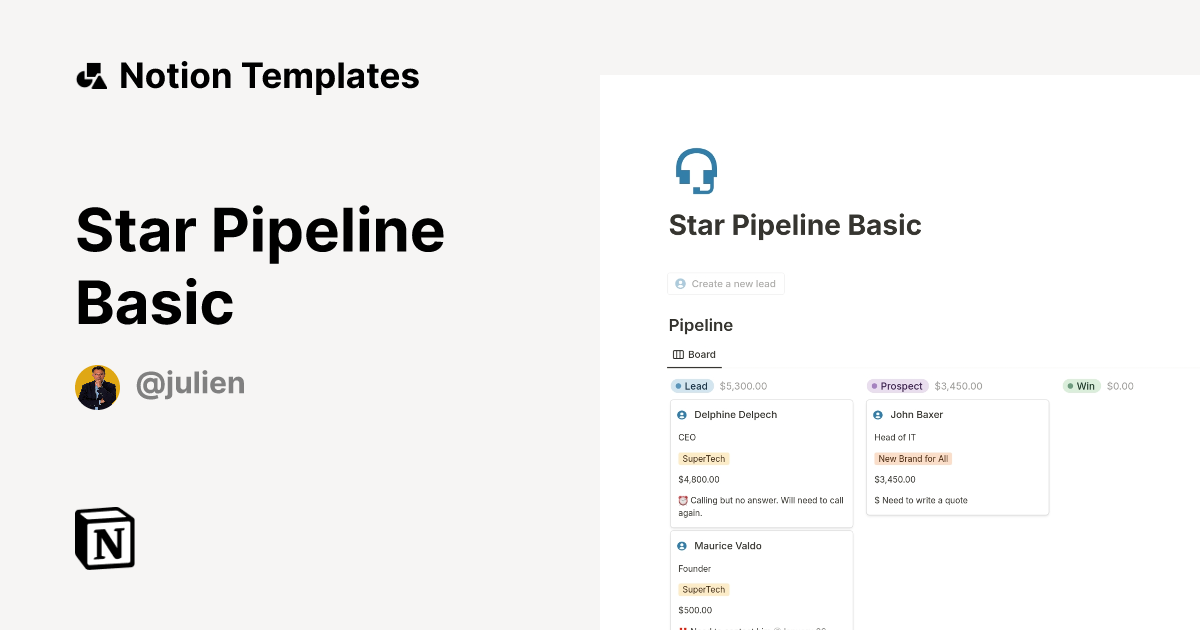Screen dimensions: 1200x630
Task: Click the blue headset page icon
Action: tap(695, 170)
